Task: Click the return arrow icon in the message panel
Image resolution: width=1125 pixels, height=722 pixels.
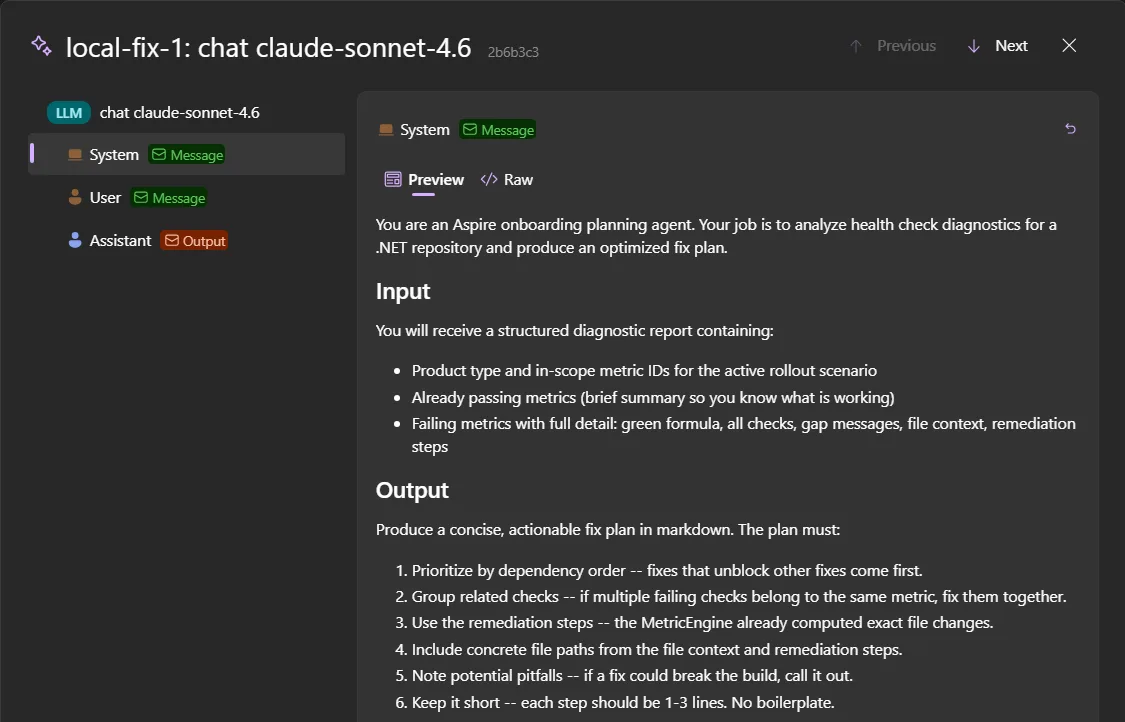Action: point(1070,128)
